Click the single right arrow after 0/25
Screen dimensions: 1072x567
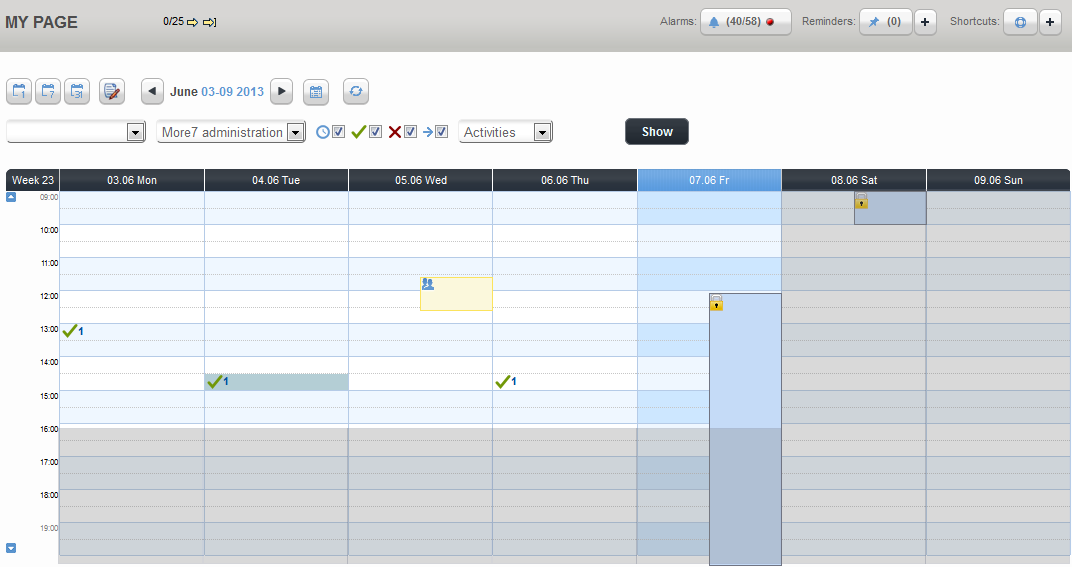click(x=192, y=23)
